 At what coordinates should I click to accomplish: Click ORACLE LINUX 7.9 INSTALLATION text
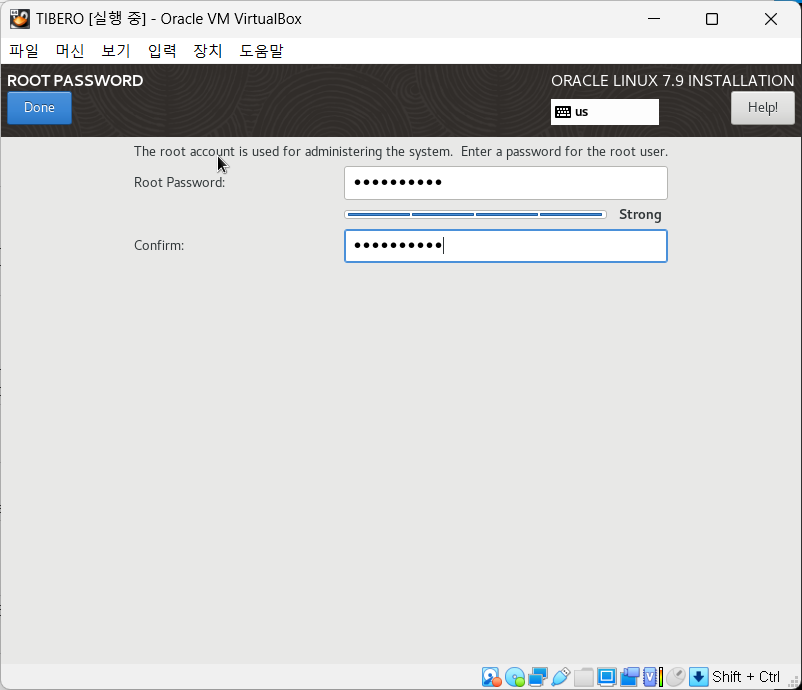click(672, 80)
